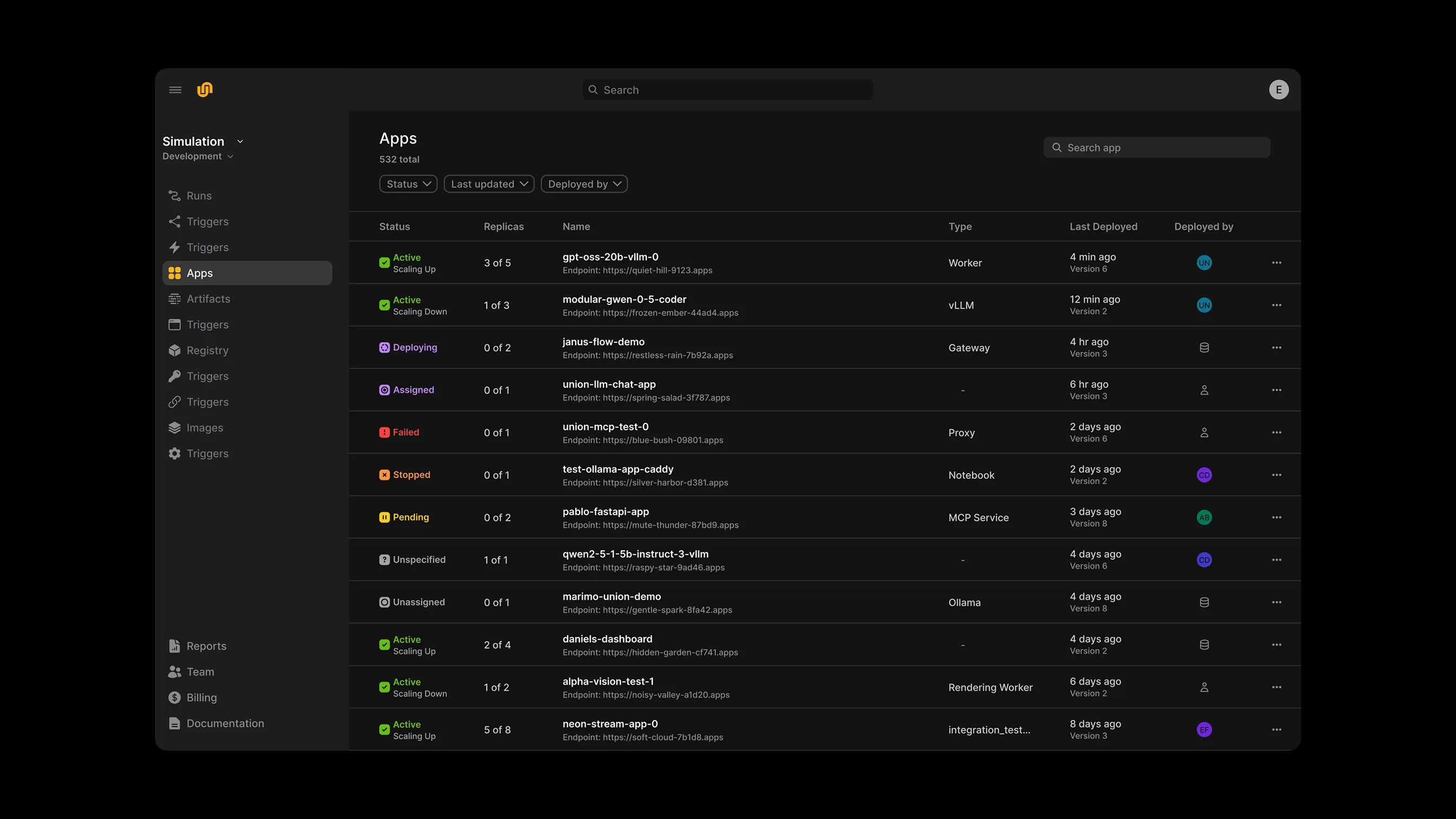Open the Team page
The image size is (1456, 819).
pos(200,672)
